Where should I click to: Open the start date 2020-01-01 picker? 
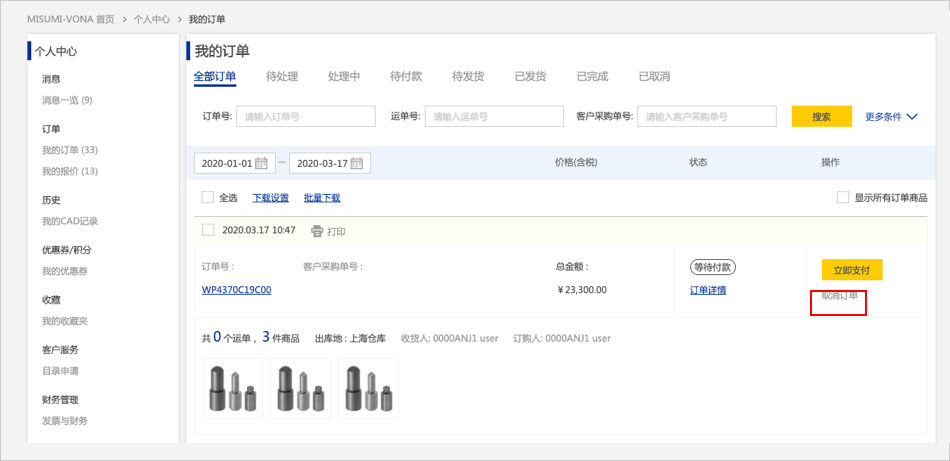(x=226, y=163)
